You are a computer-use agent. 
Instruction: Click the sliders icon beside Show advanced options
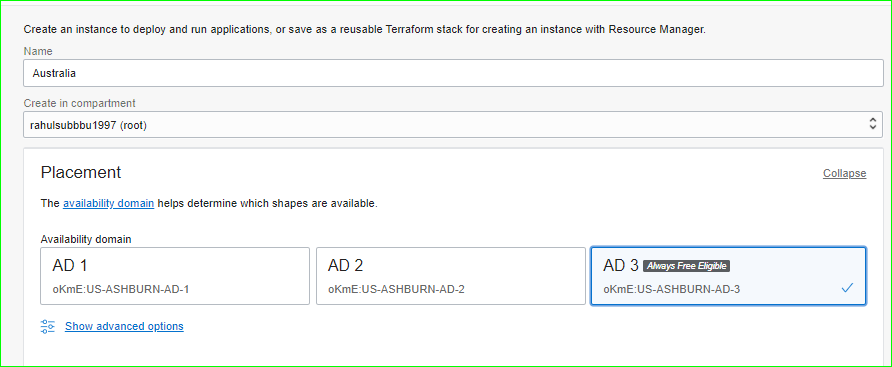48,326
